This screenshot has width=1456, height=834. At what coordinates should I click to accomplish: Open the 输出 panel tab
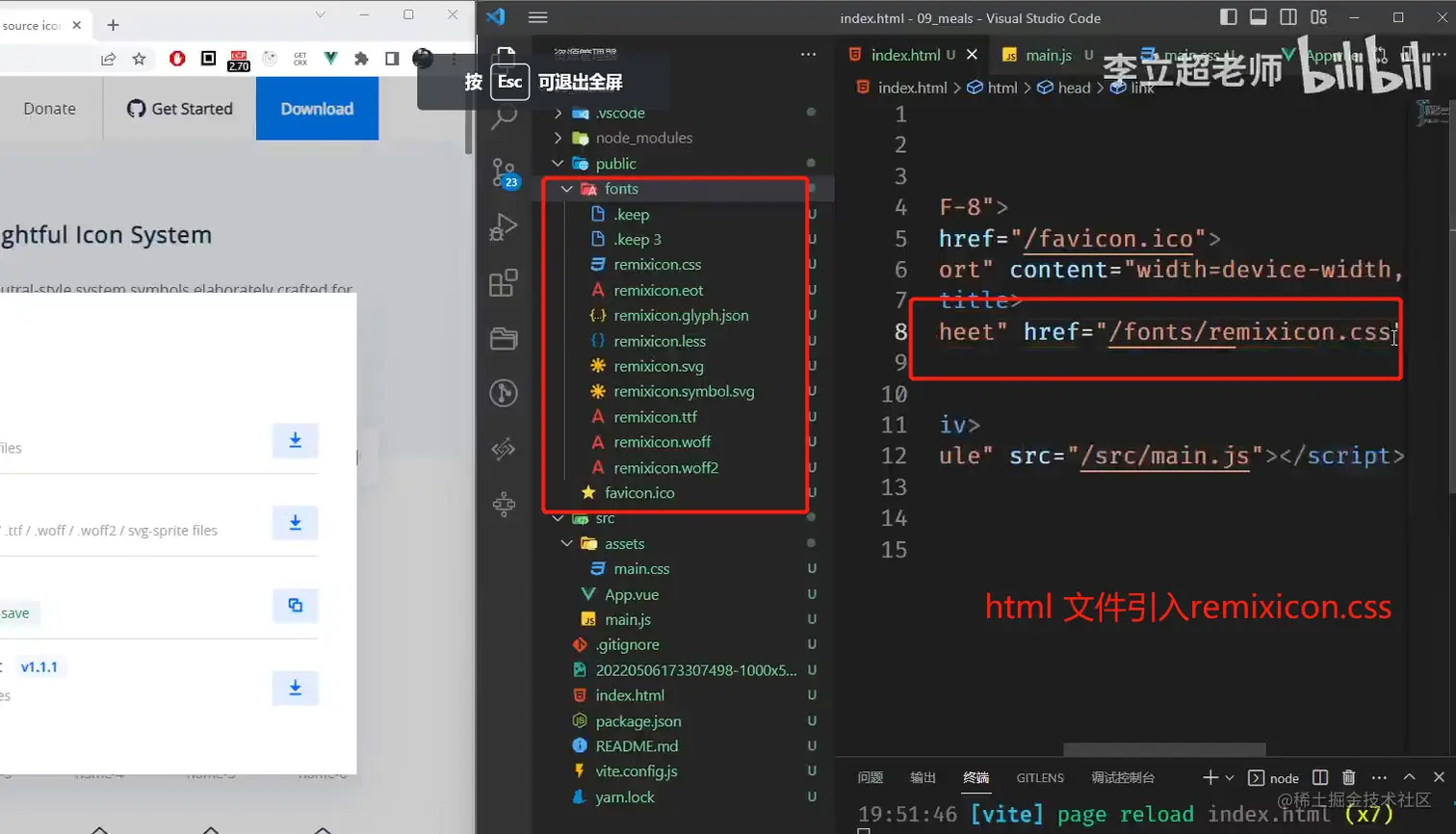[x=923, y=778]
